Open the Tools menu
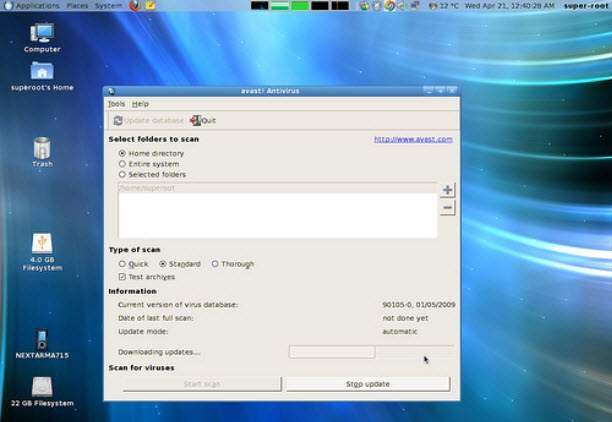Image resolution: width=612 pixels, height=422 pixels. coord(116,104)
